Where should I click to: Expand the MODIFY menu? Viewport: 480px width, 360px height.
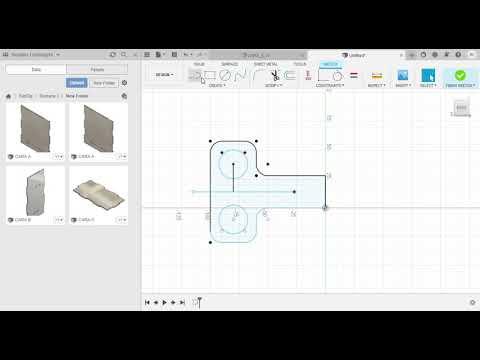[273, 86]
